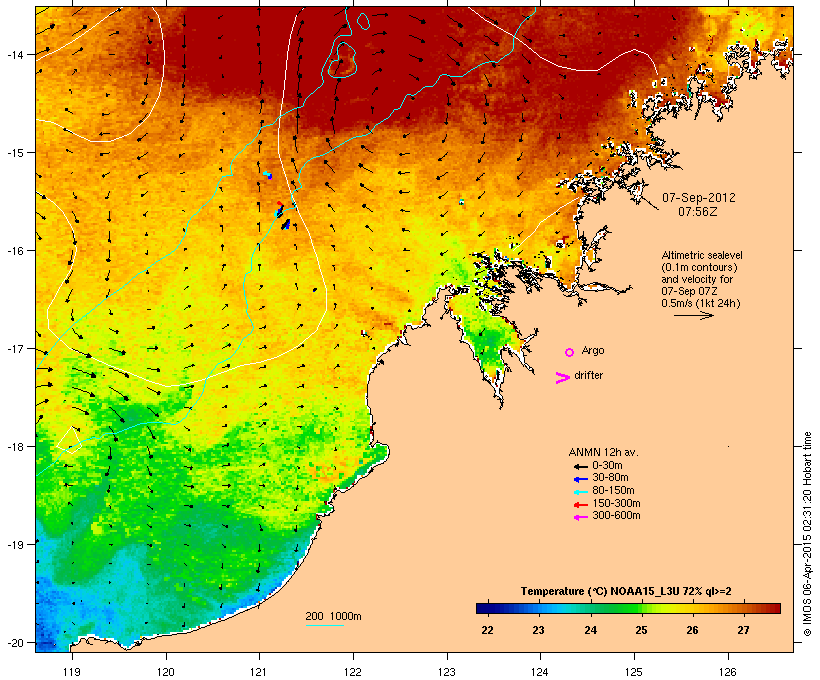Click the 'Temperature (°C) NOAA15_L3U' title

600,592
